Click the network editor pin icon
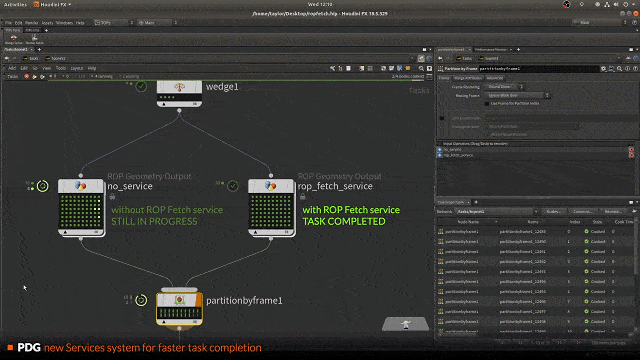The image size is (640, 360). point(421,58)
